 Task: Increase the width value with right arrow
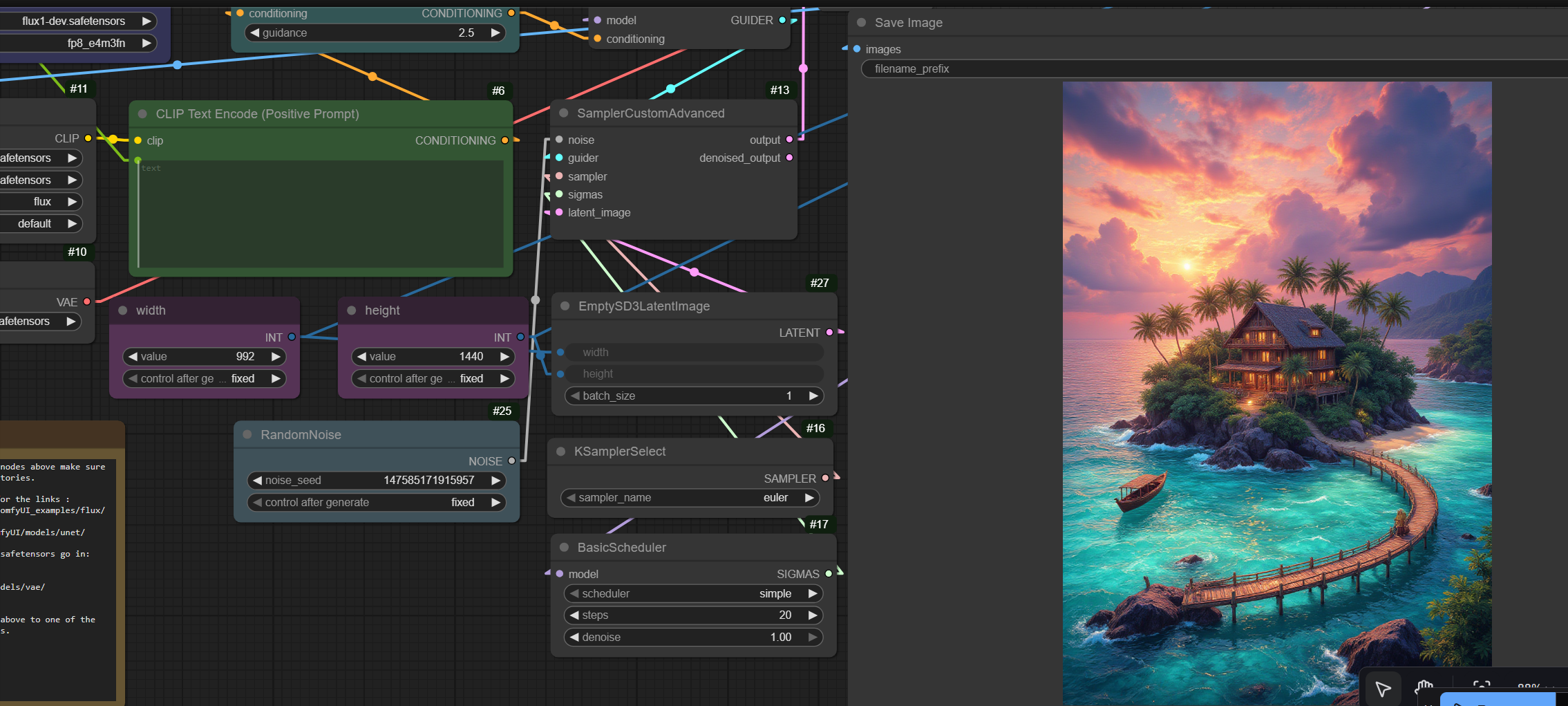(x=276, y=357)
